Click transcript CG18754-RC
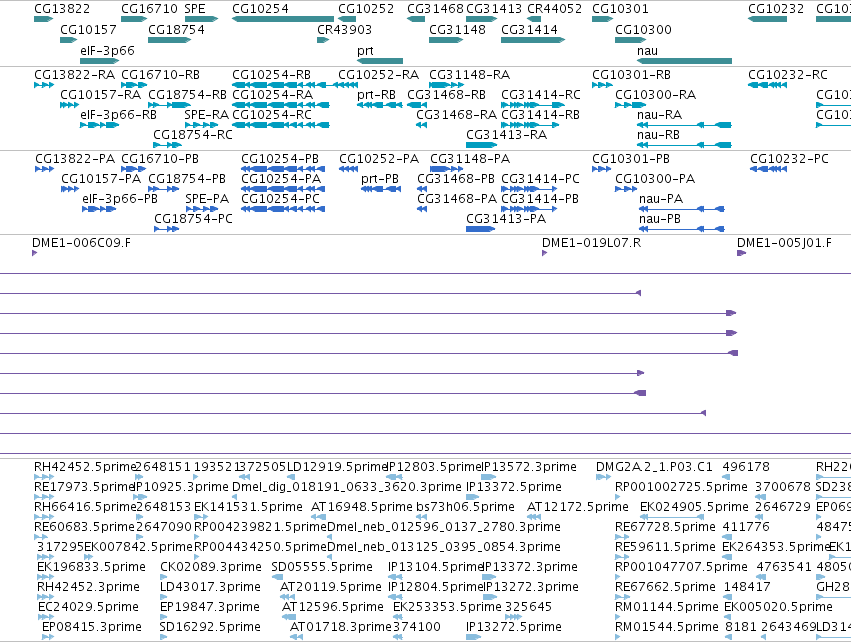 click(x=193, y=135)
